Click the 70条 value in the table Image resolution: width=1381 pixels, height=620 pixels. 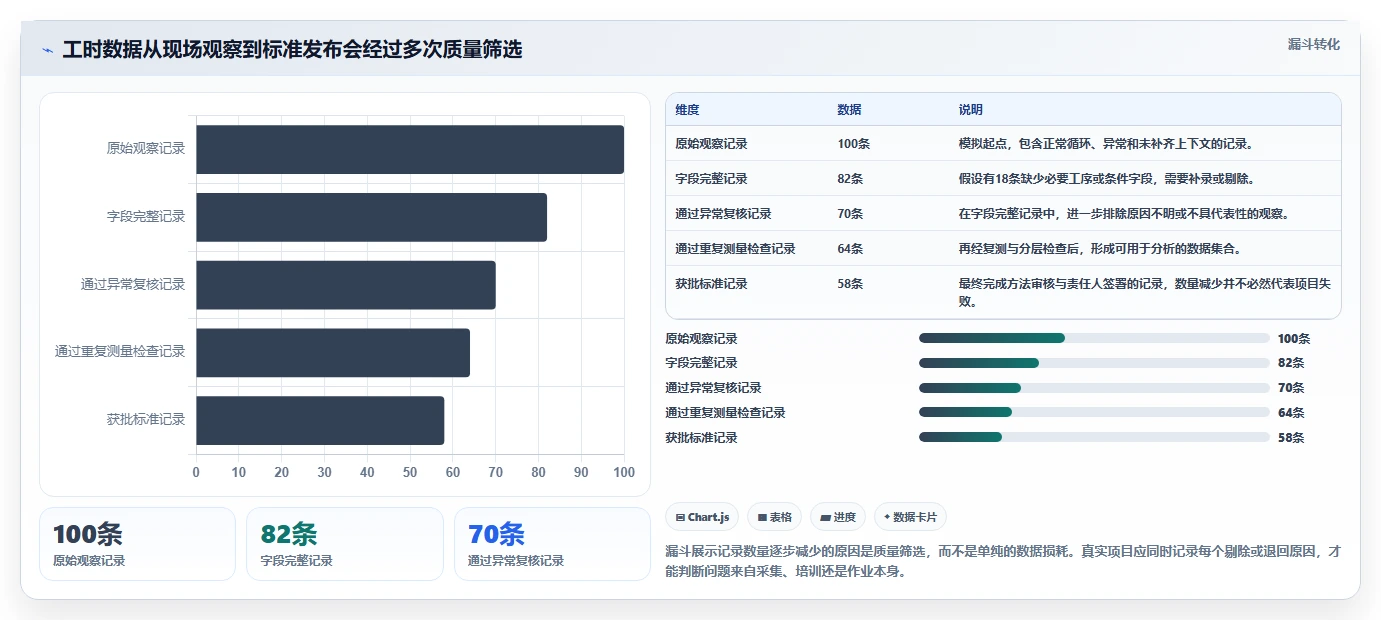pyautogui.click(x=850, y=214)
